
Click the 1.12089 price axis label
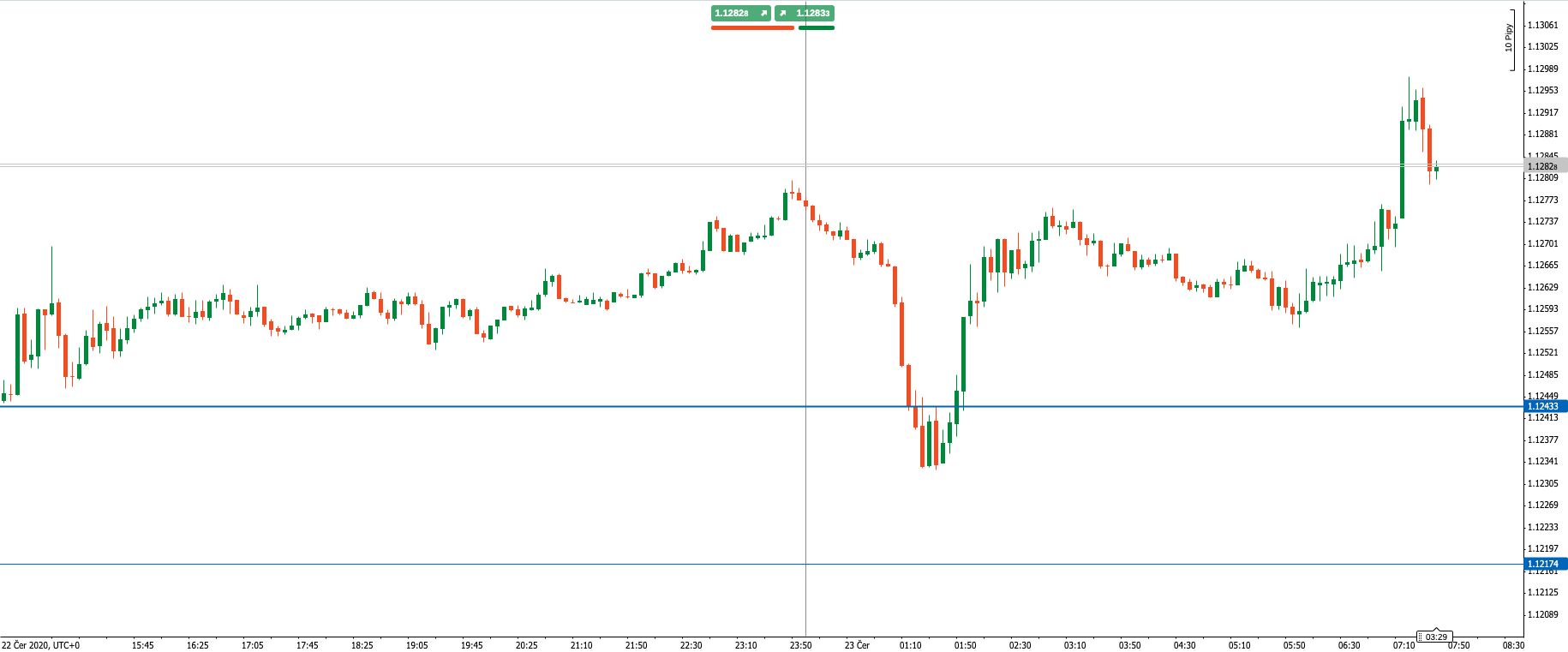click(1543, 614)
